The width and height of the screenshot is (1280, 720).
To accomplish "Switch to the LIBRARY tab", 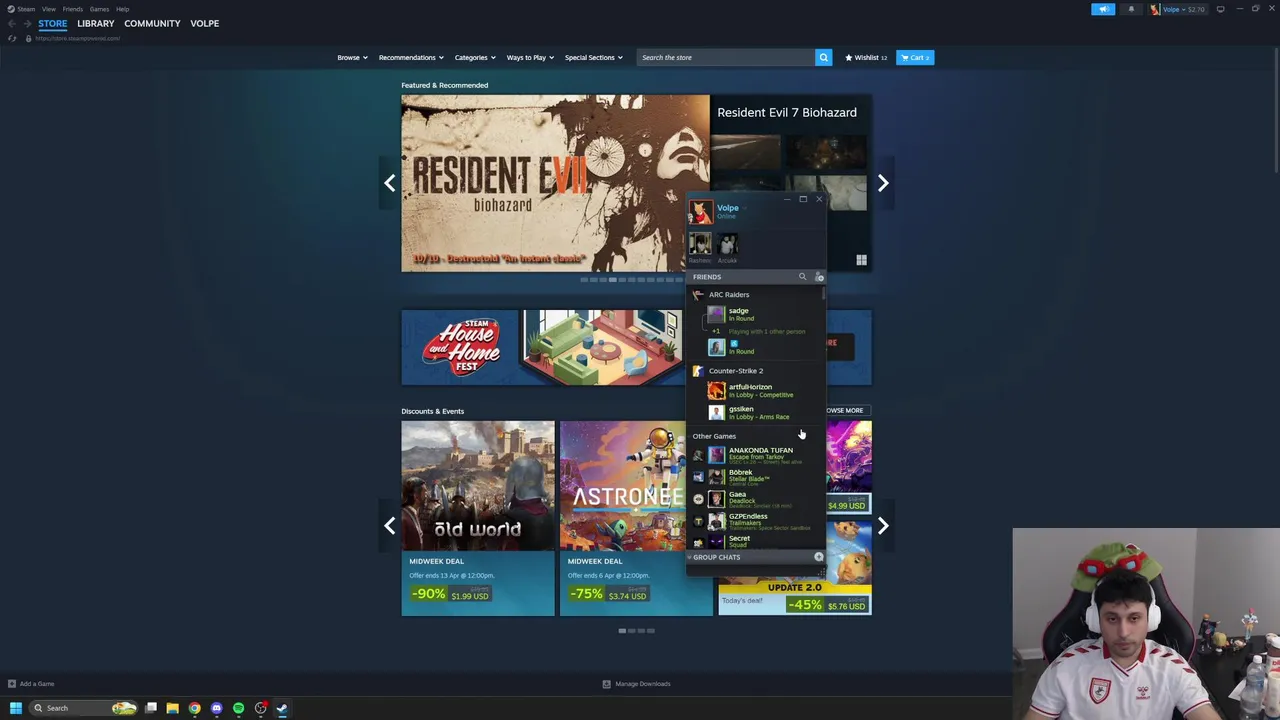I will point(96,23).
